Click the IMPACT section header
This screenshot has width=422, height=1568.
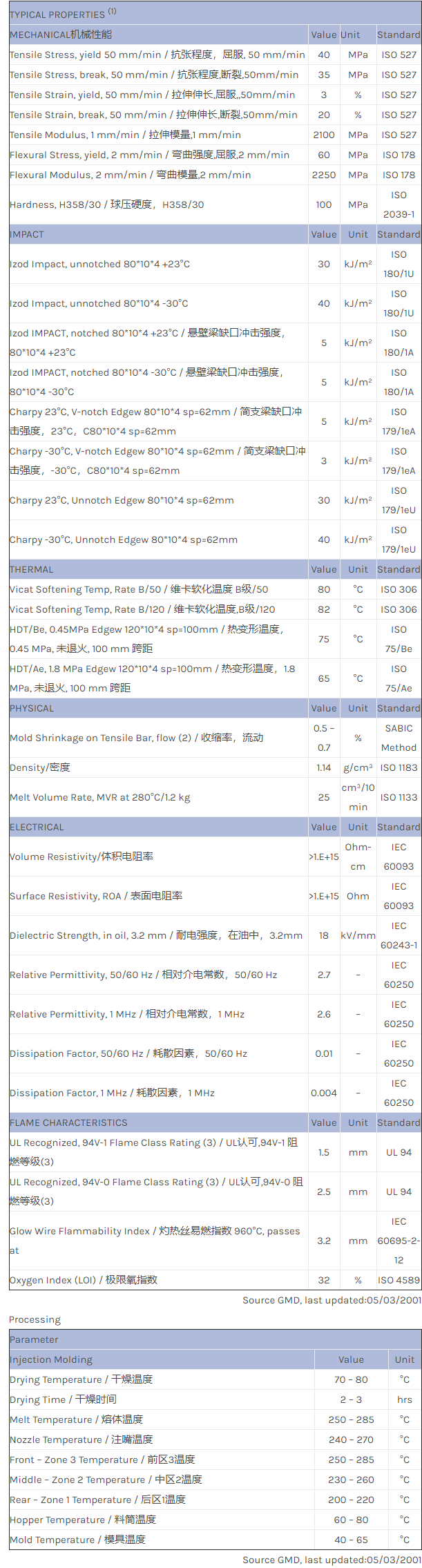(x=27, y=235)
